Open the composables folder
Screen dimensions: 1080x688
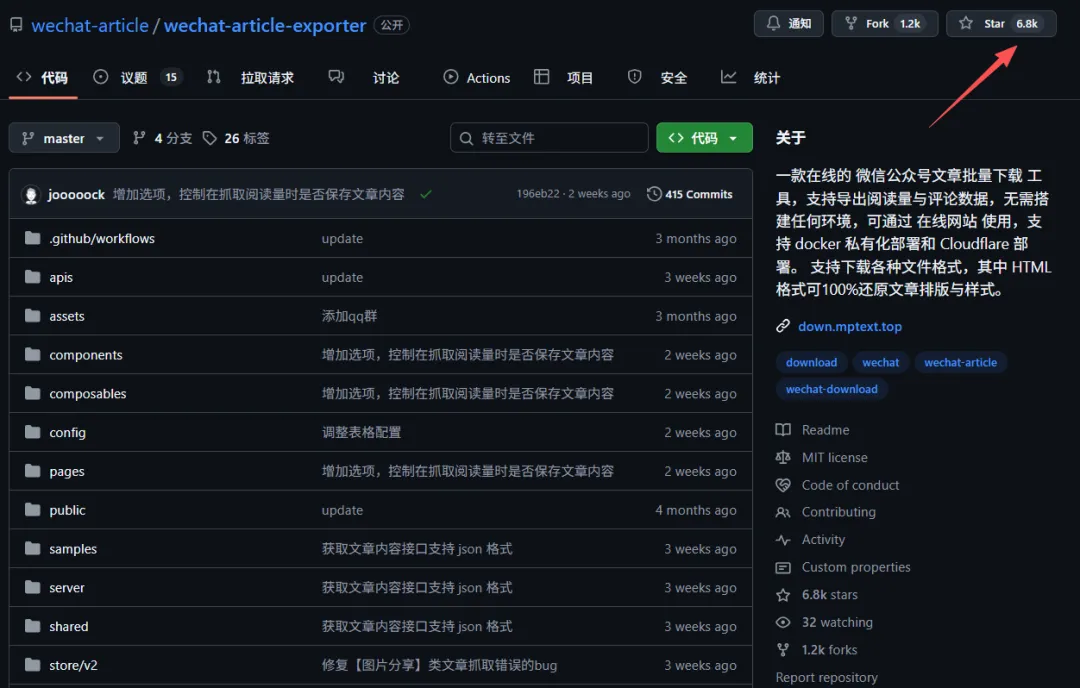coord(87,394)
